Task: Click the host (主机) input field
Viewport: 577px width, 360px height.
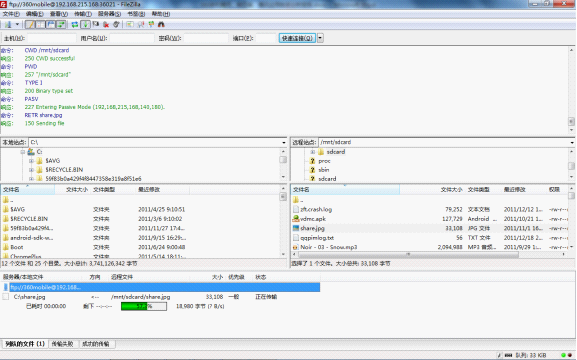Action: click(x=52, y=38)
